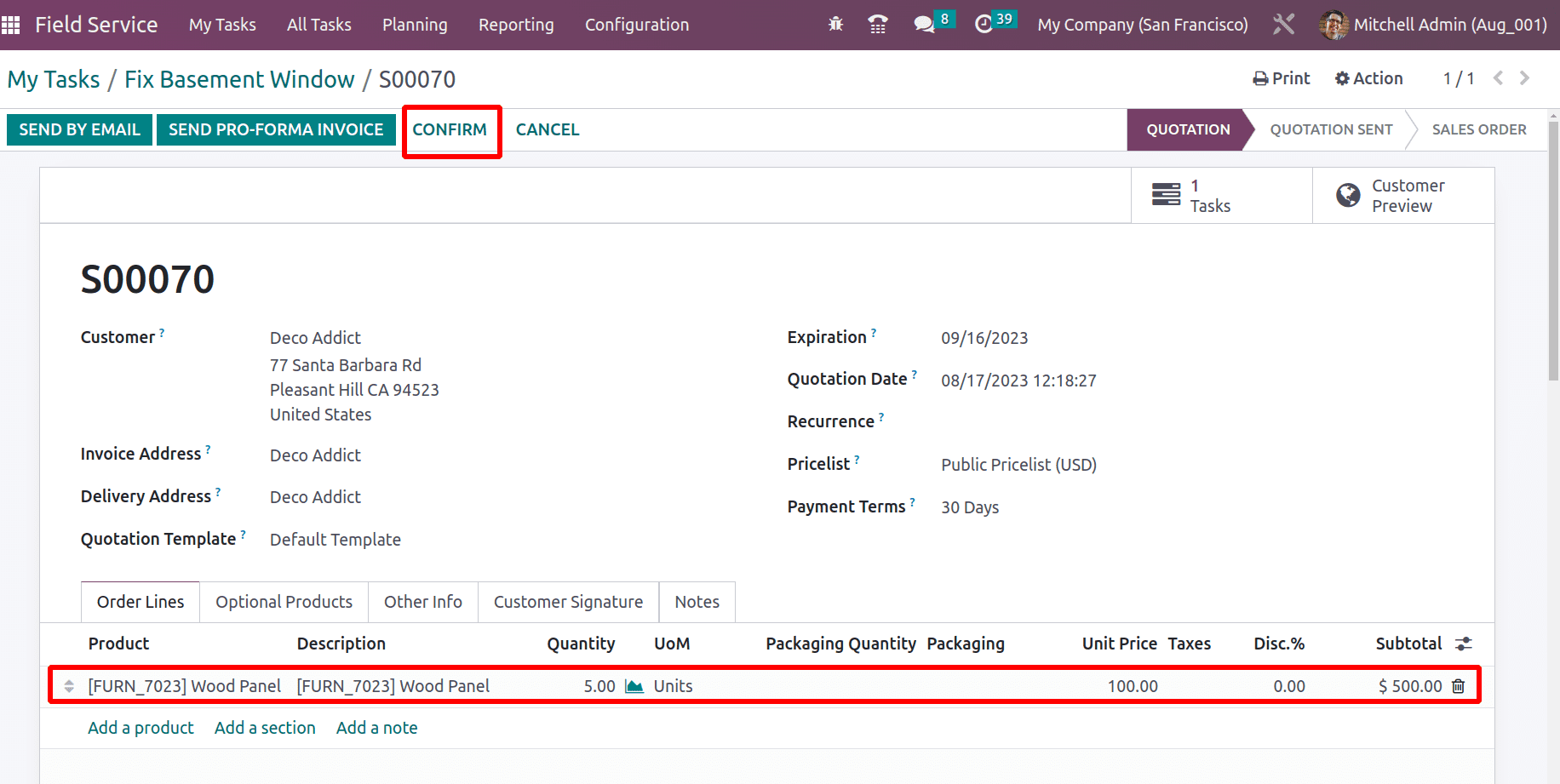
Task: Show help tooltip for Expiration field
Action: coord(874,333)
